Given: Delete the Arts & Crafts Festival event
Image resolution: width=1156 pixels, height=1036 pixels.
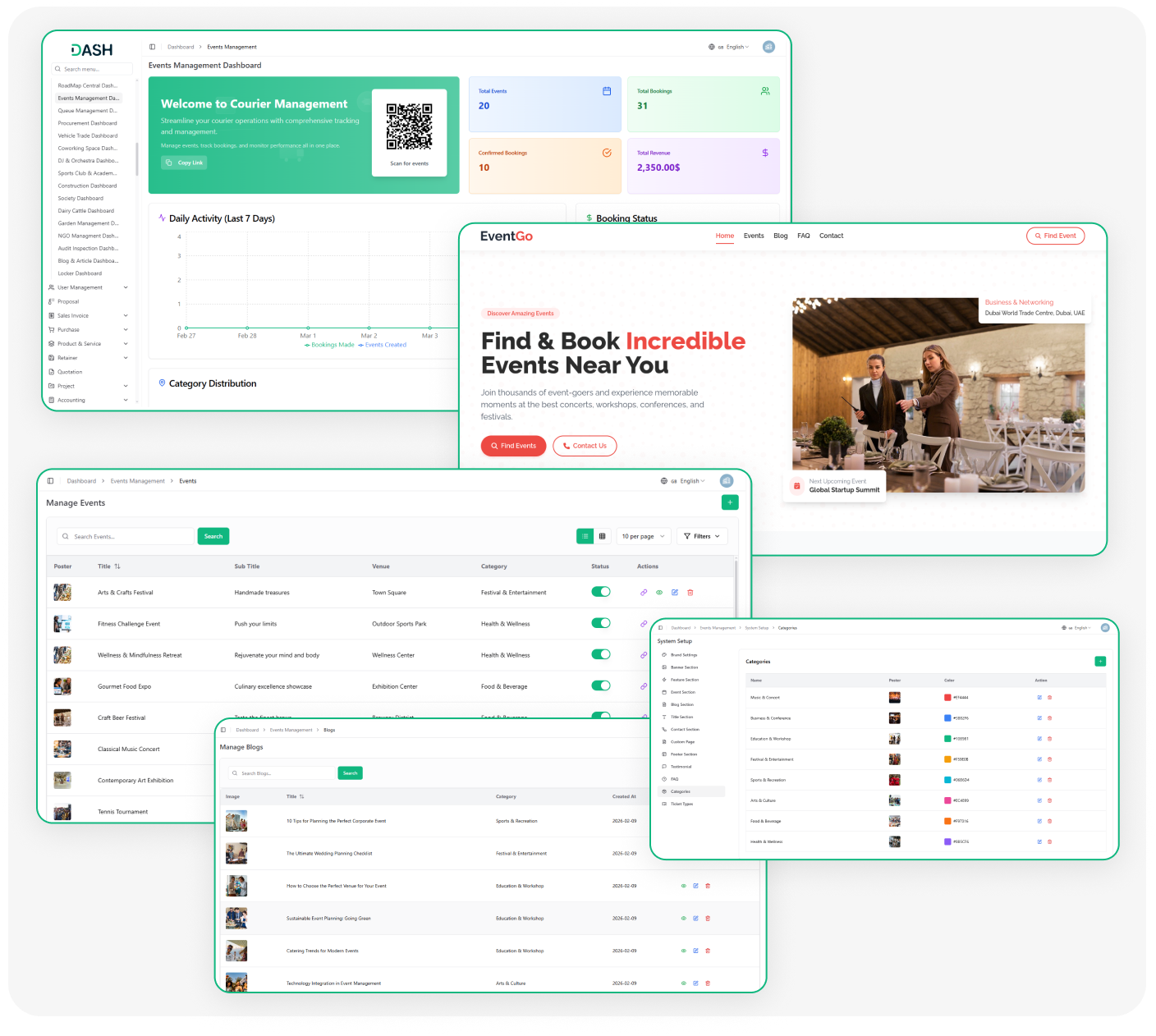Looking at the screenshot, I should click(690, 592).
